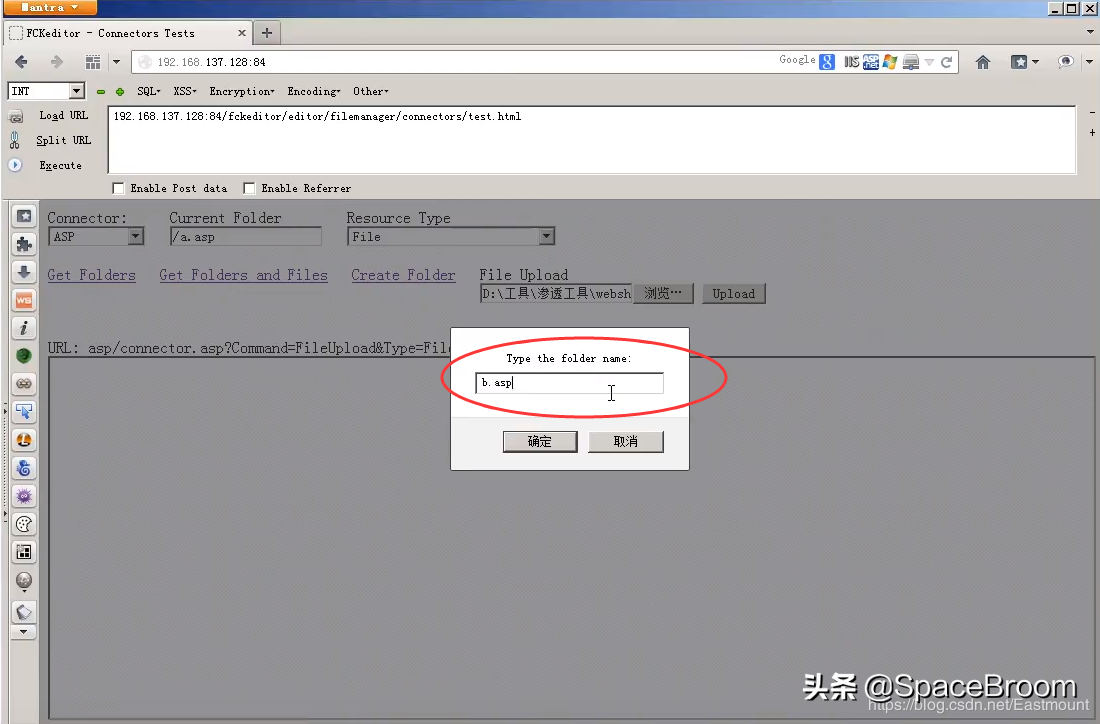Click the browser Forward arrow
This screenshot has height=724, width=1100.
tap(57, 62)
